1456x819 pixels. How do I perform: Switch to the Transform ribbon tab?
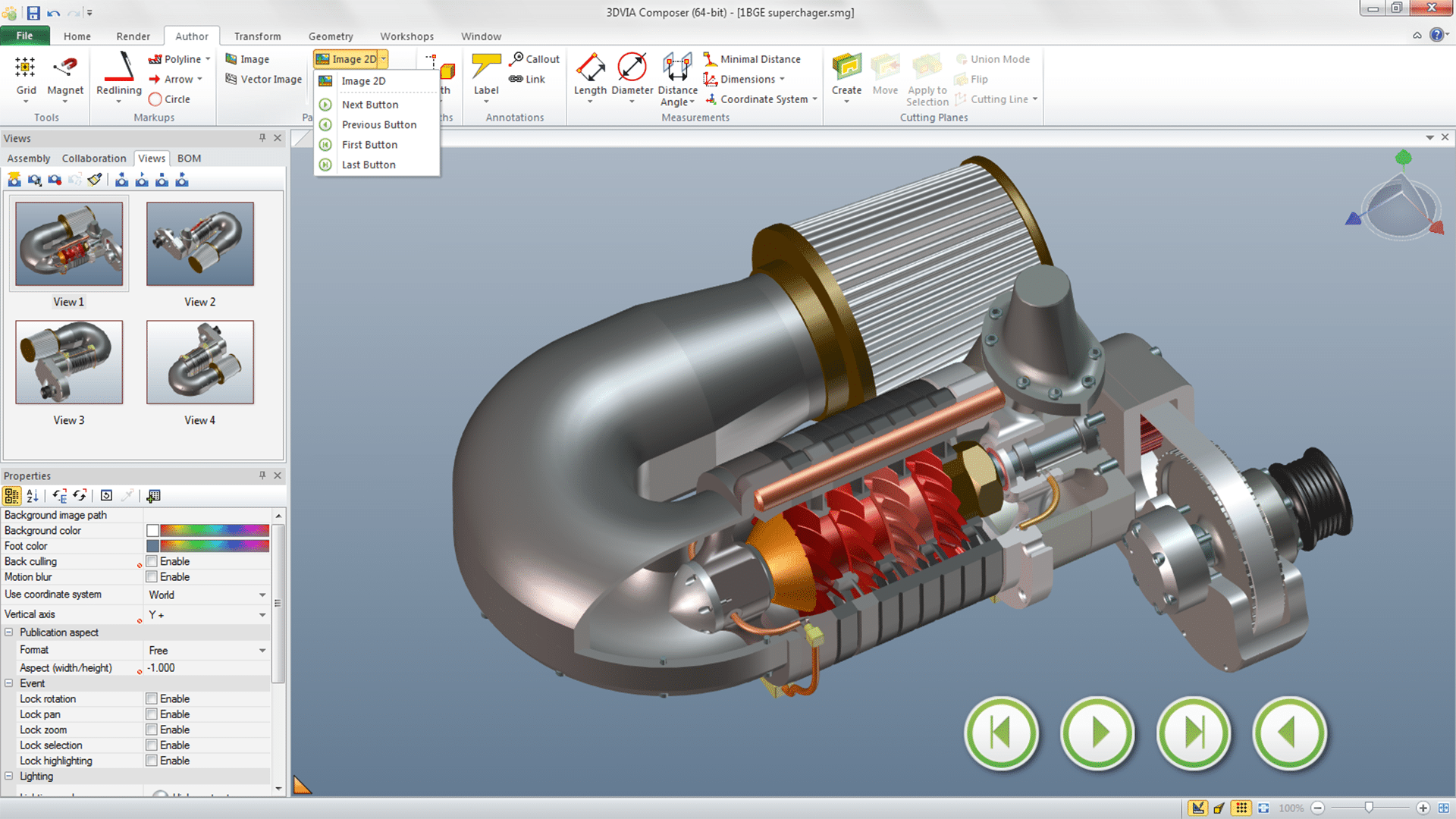[x=257, y=36]
